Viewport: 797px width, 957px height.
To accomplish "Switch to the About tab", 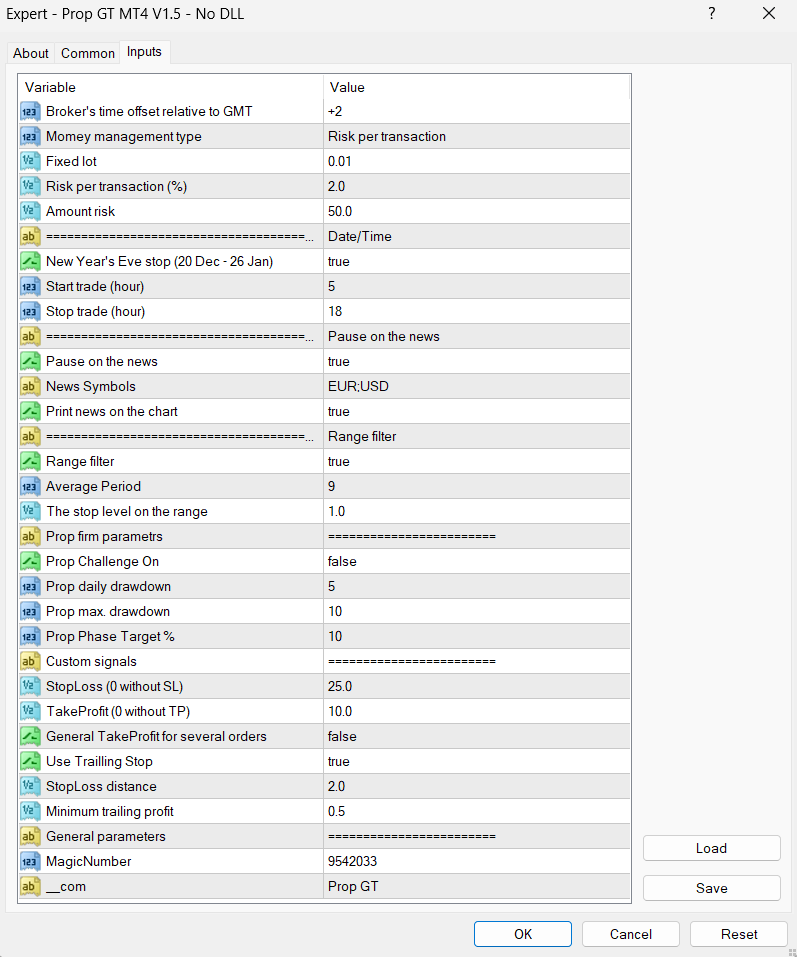I will 31,54.
